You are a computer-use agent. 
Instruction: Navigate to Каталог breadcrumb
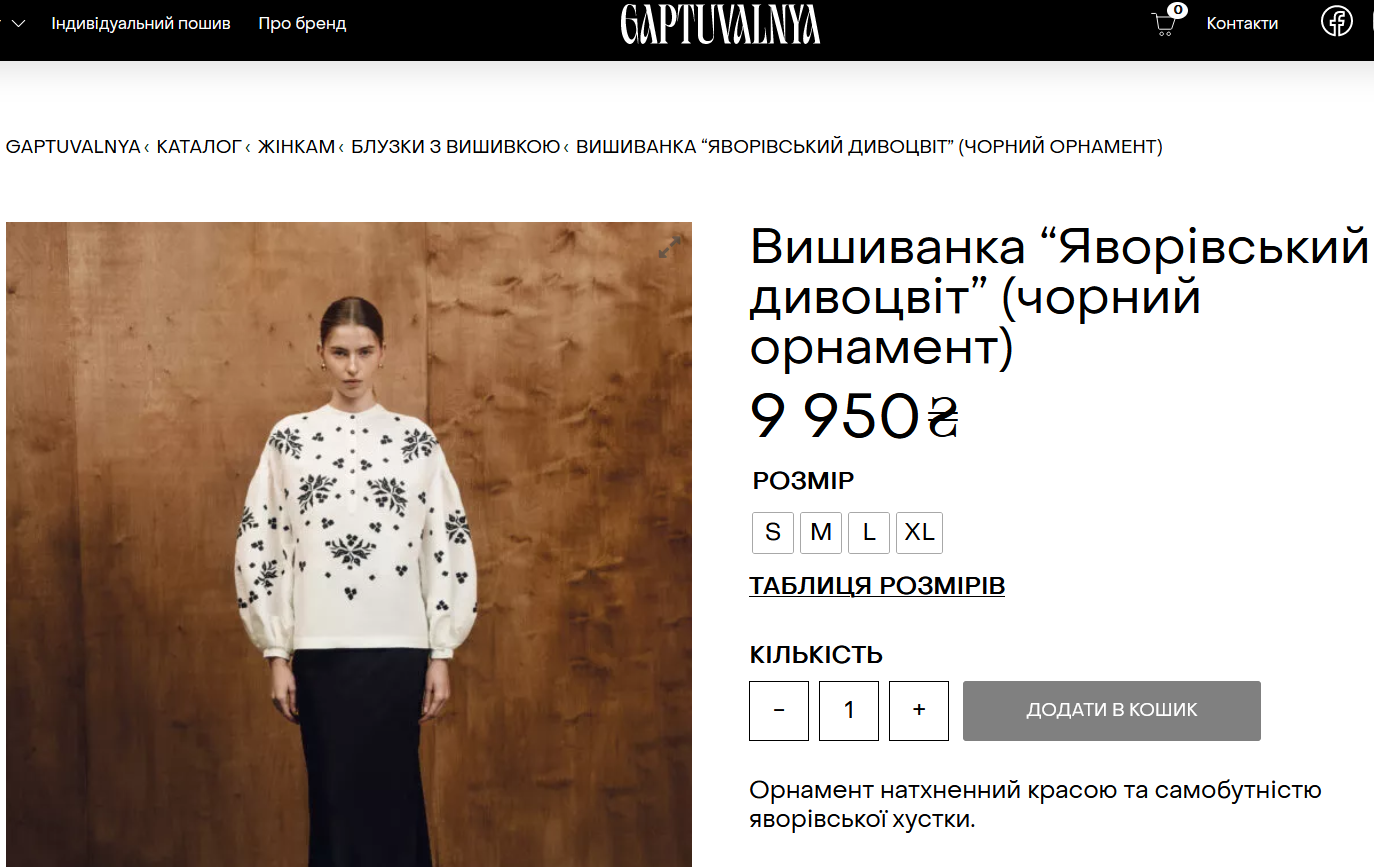click(x=199, y=147)
